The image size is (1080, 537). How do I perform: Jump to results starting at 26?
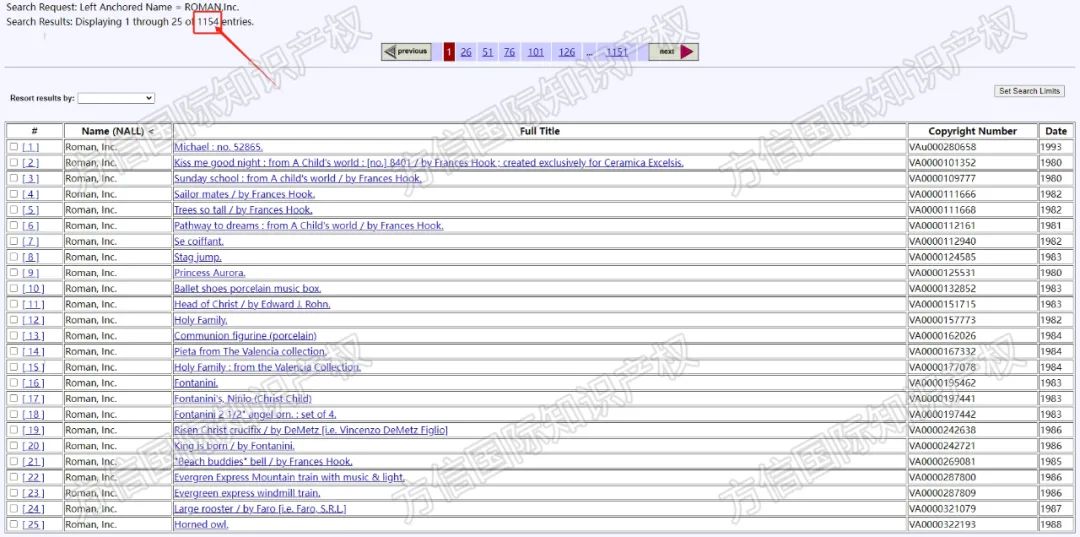pos(466,52)
